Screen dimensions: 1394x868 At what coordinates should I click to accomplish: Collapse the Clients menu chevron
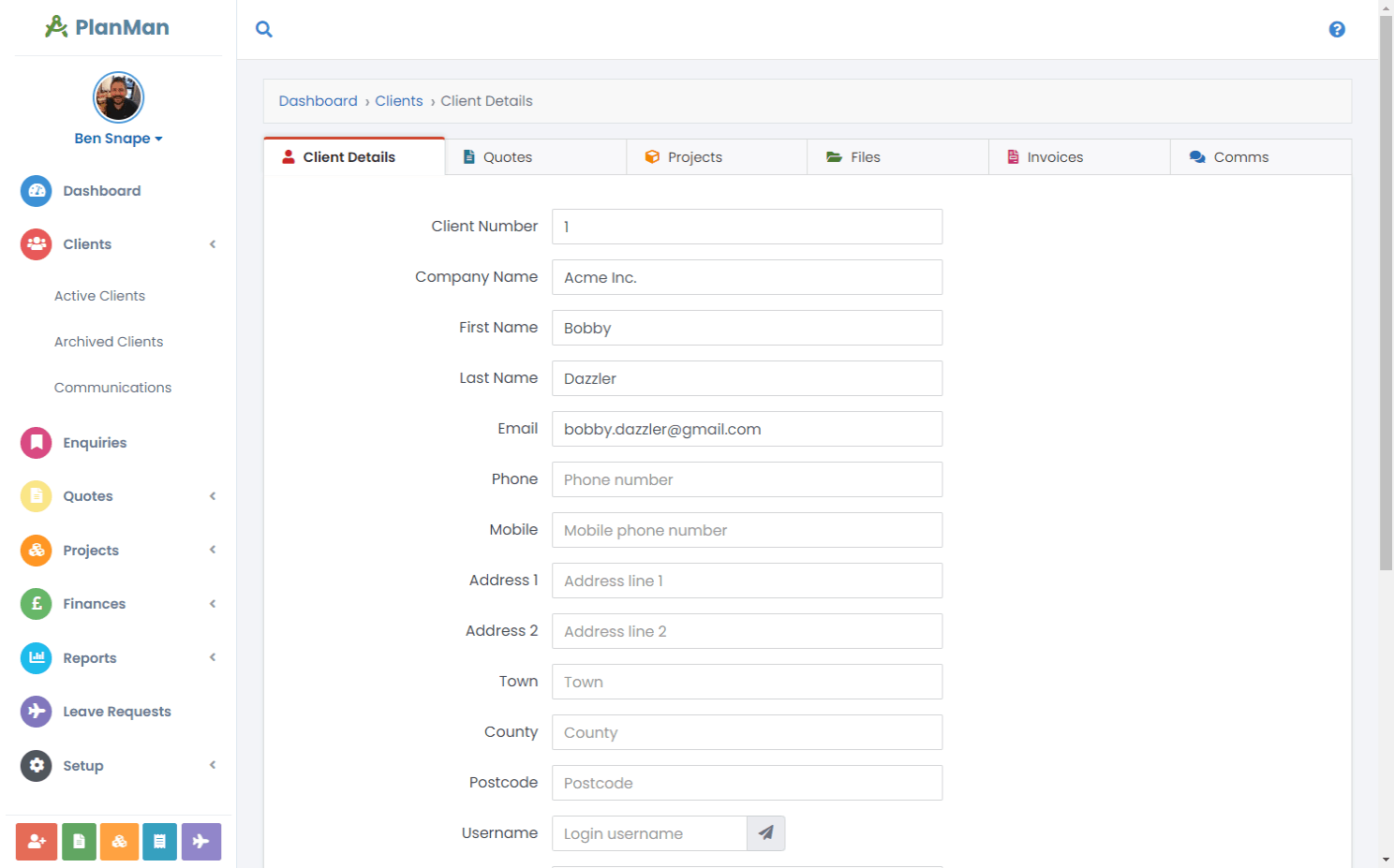(213, 244)
